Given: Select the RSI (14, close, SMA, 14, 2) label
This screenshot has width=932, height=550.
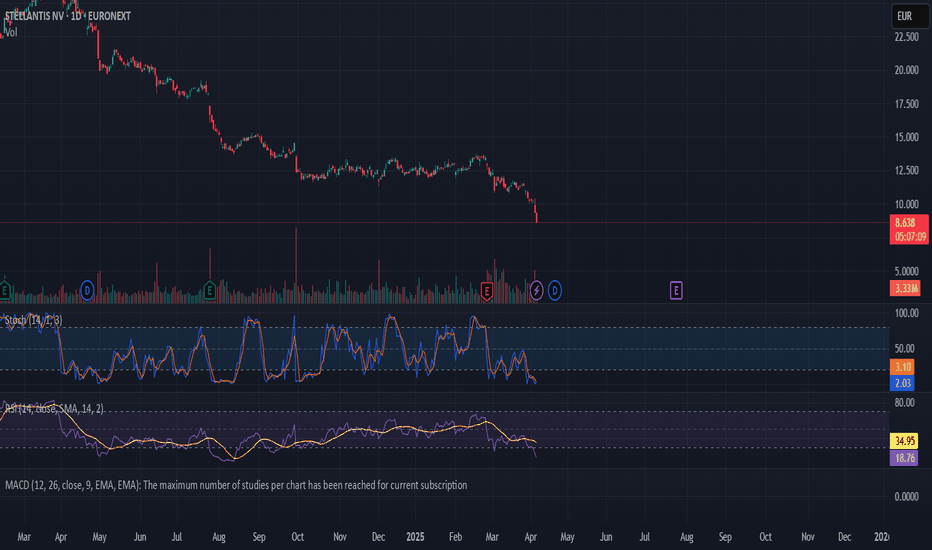Looking at the screenshot, I should tap(54, 408).
